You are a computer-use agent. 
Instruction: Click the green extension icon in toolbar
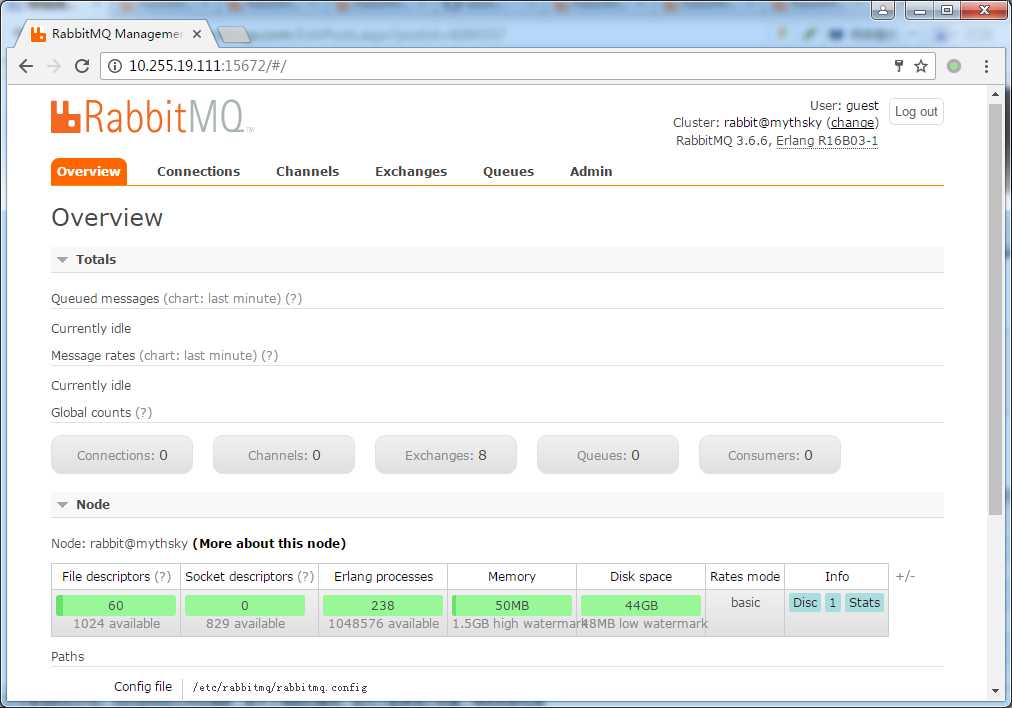coord(954,66)
